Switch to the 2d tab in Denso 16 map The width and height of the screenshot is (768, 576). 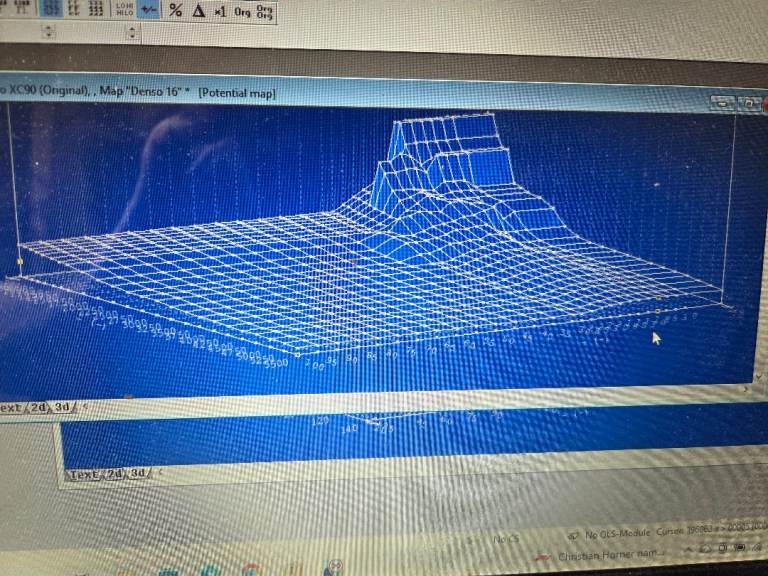[38, 407]
